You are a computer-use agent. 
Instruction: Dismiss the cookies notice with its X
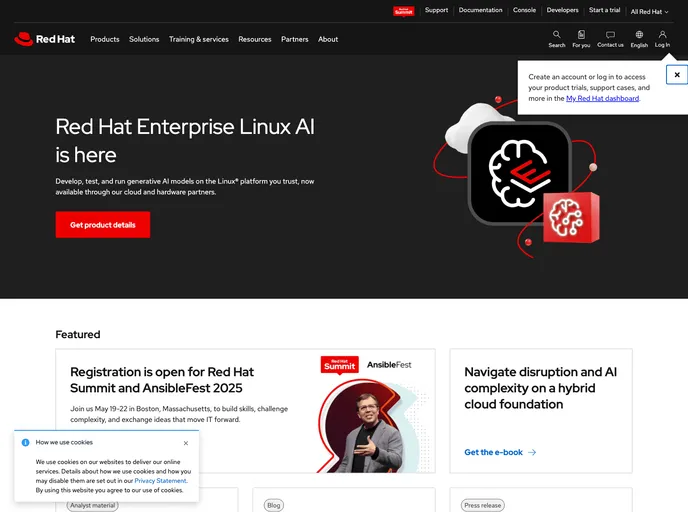(186, 443)
